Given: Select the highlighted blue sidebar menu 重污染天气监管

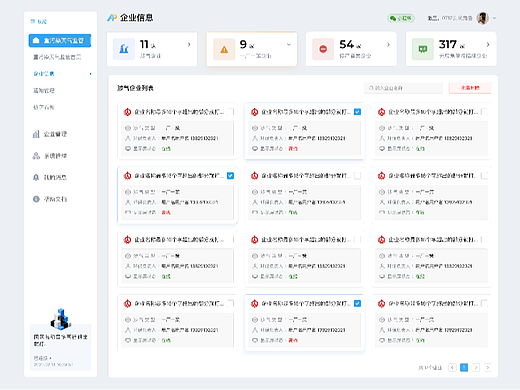Looking at the screenshot, I should [x=60, y=41].
